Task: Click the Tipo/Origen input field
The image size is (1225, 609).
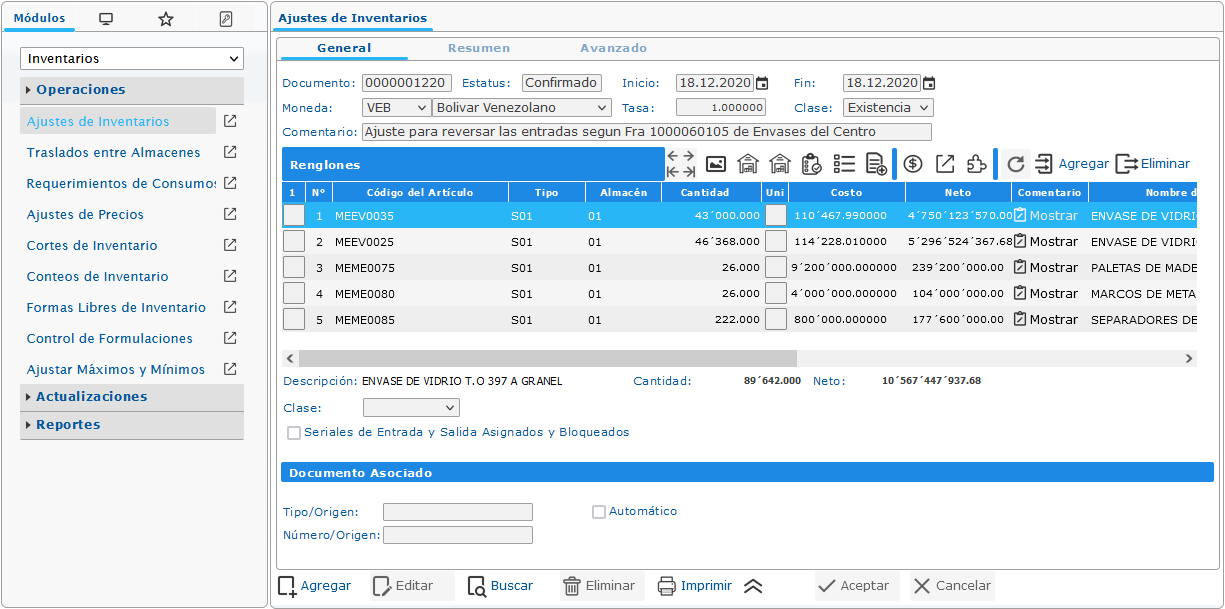Action: 458,512
